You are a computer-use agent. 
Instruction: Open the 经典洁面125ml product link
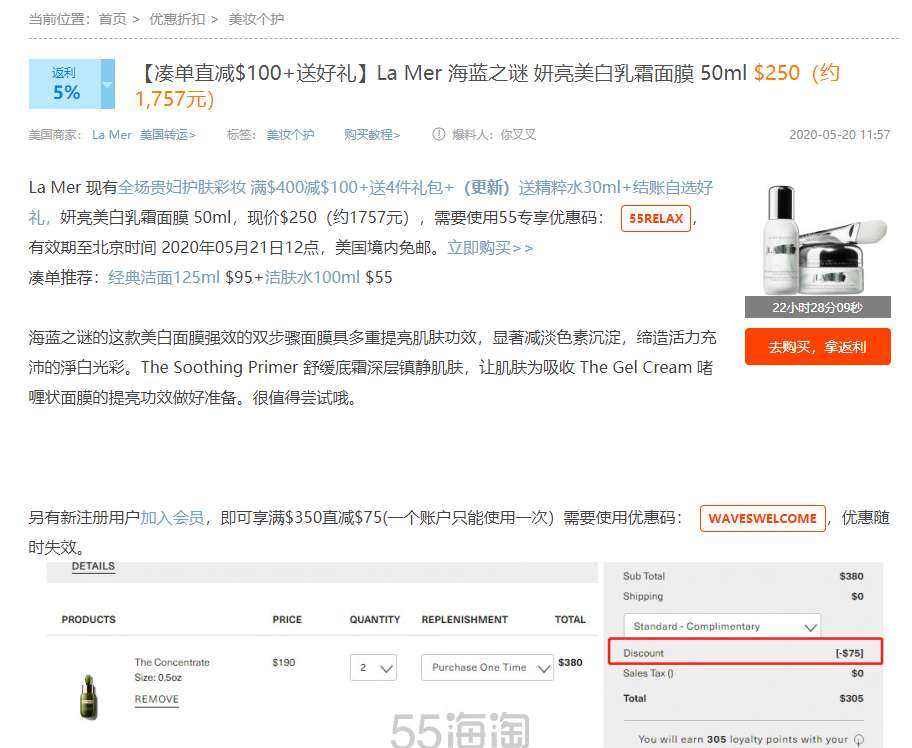[x=163, y=277]
